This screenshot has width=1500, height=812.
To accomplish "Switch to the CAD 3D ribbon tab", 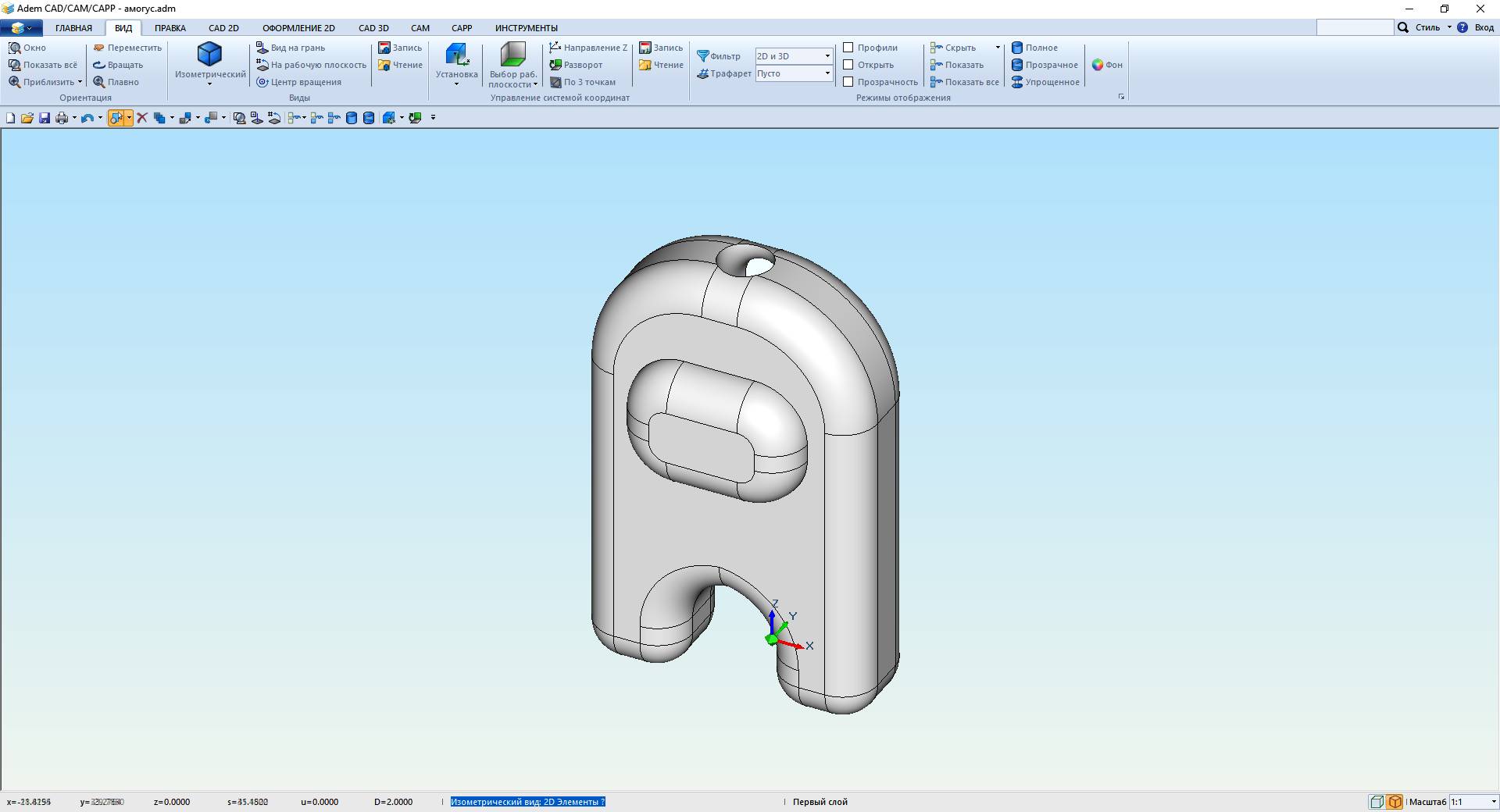I will (373, 28).
